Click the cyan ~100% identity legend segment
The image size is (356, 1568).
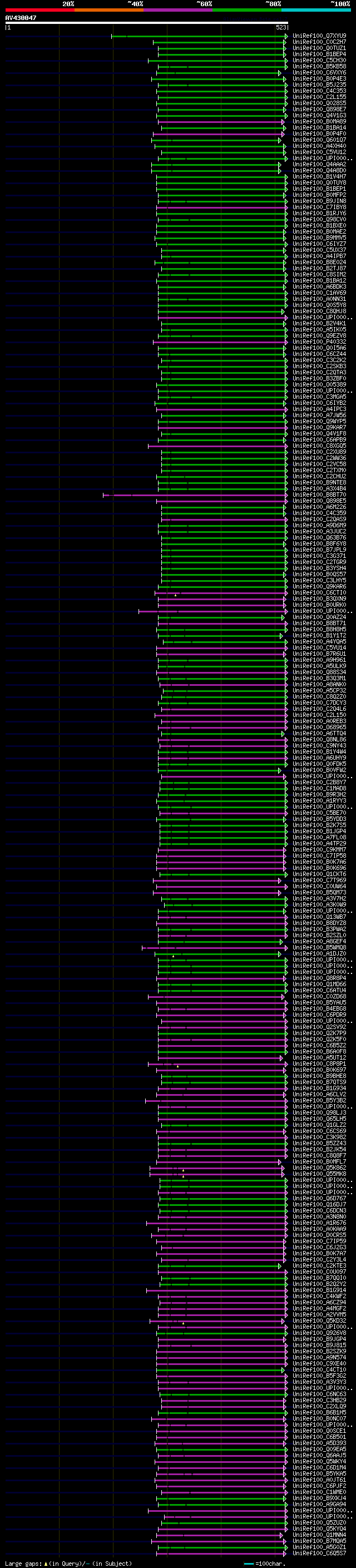point(317,10)
